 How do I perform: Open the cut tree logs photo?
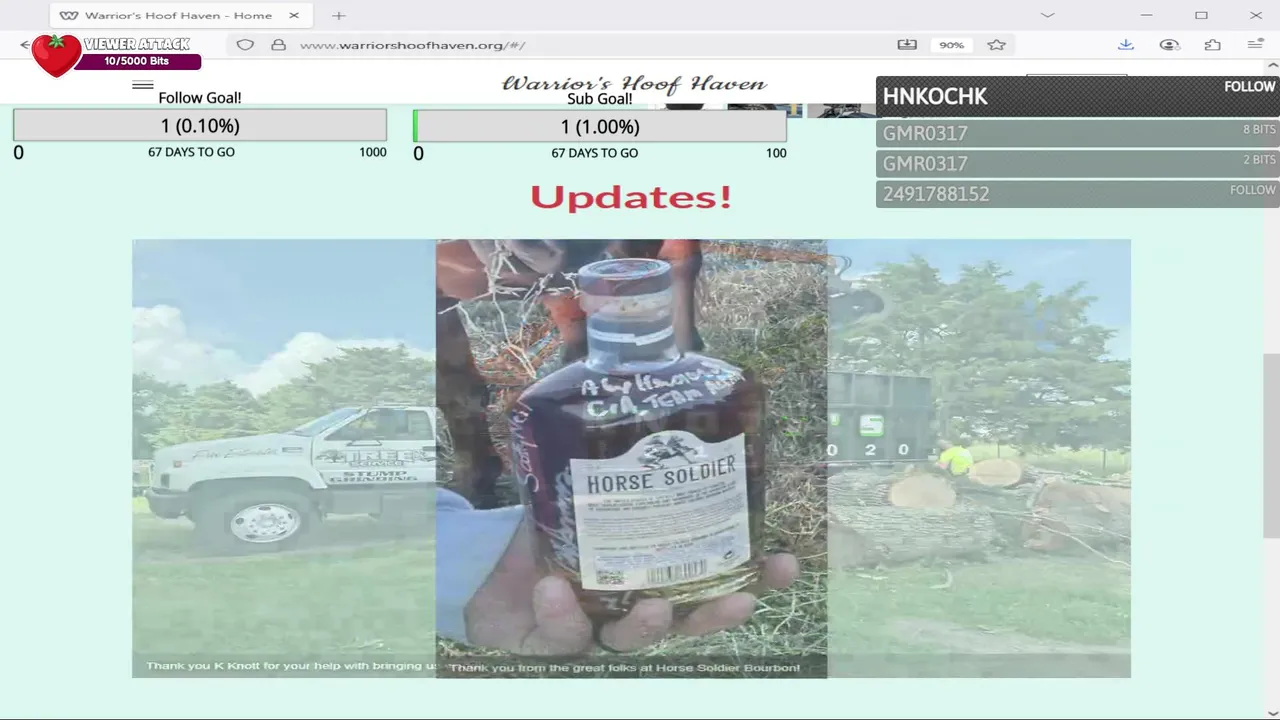979,458
